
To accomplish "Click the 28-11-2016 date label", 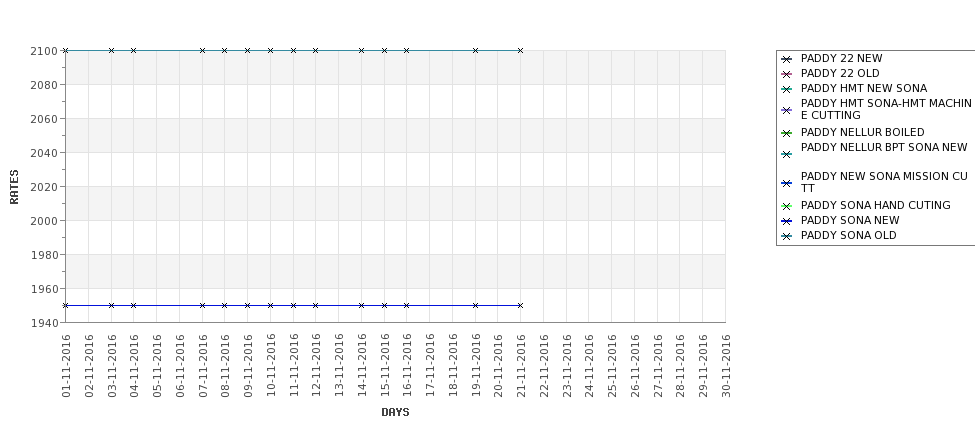I will point(680,366).
